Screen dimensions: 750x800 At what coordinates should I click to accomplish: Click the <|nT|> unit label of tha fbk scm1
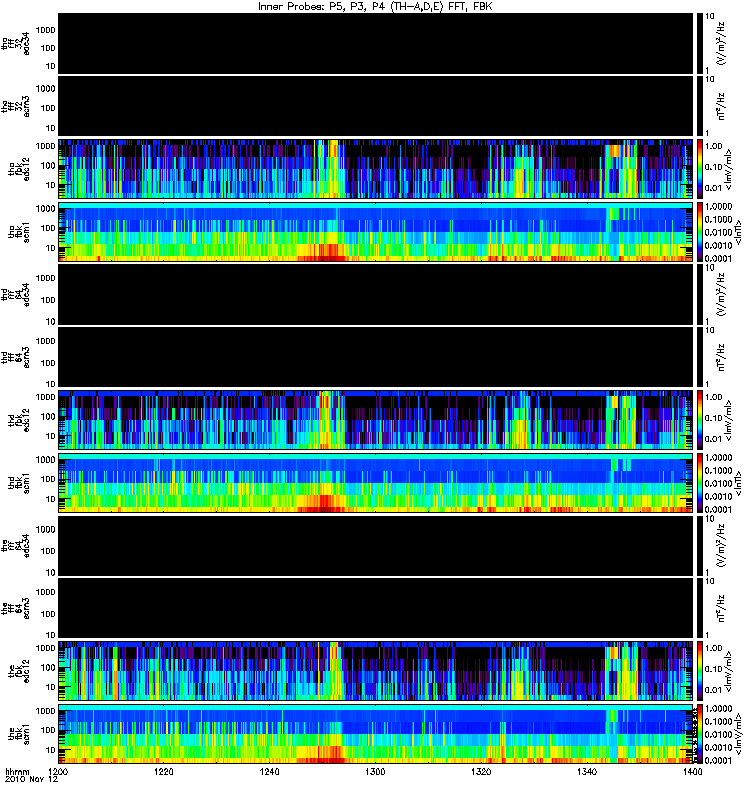pyautogui.click(x=738, y=232)
